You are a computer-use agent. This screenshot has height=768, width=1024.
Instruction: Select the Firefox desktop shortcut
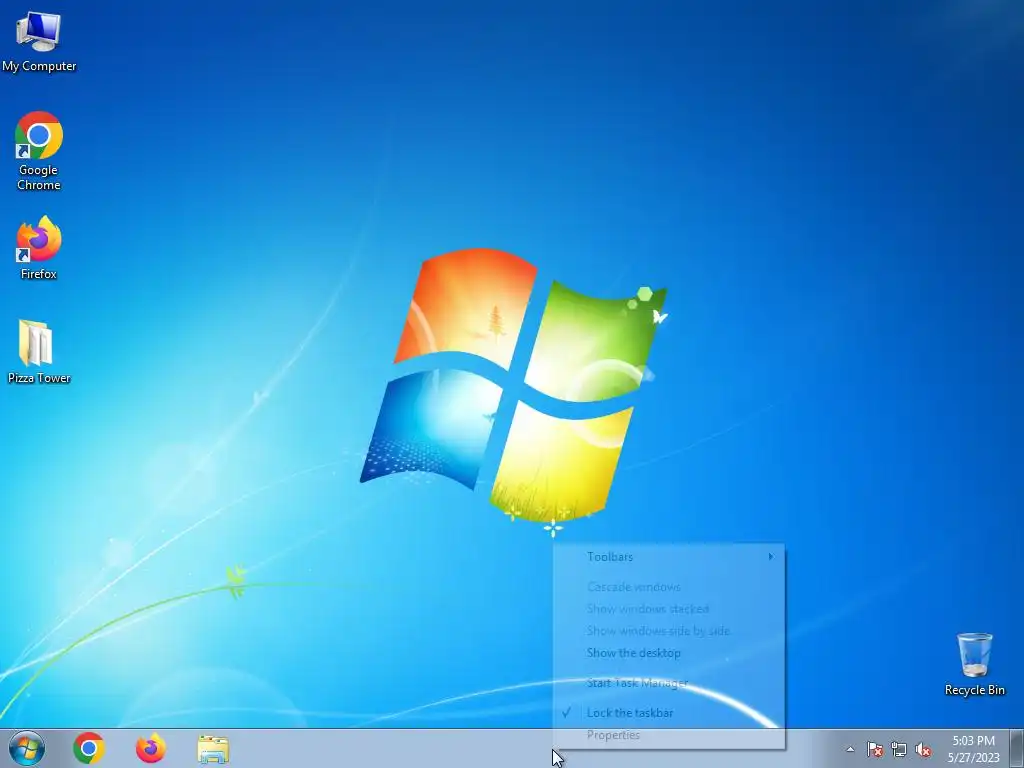coord(39,248)
